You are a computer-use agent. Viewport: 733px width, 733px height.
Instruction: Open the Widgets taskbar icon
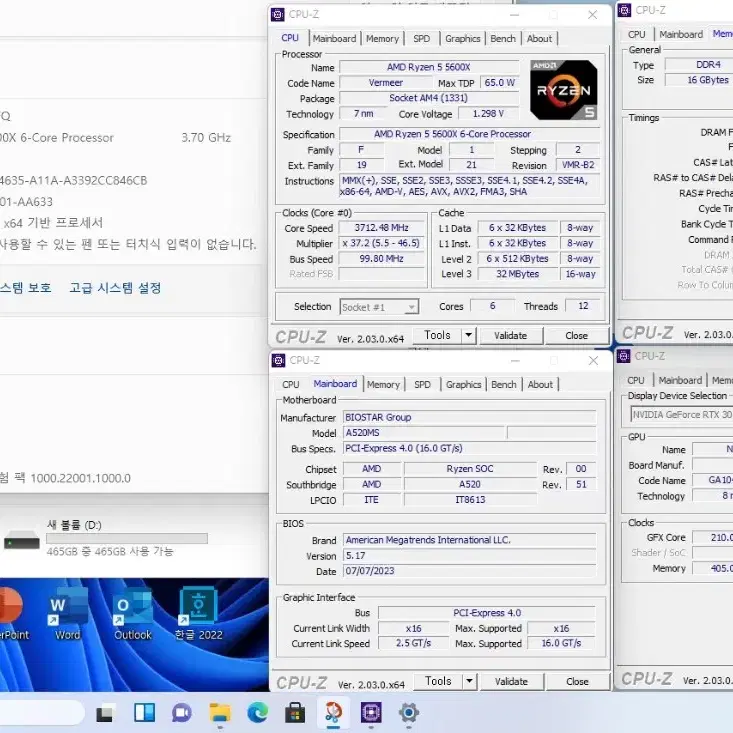point(144,713)
